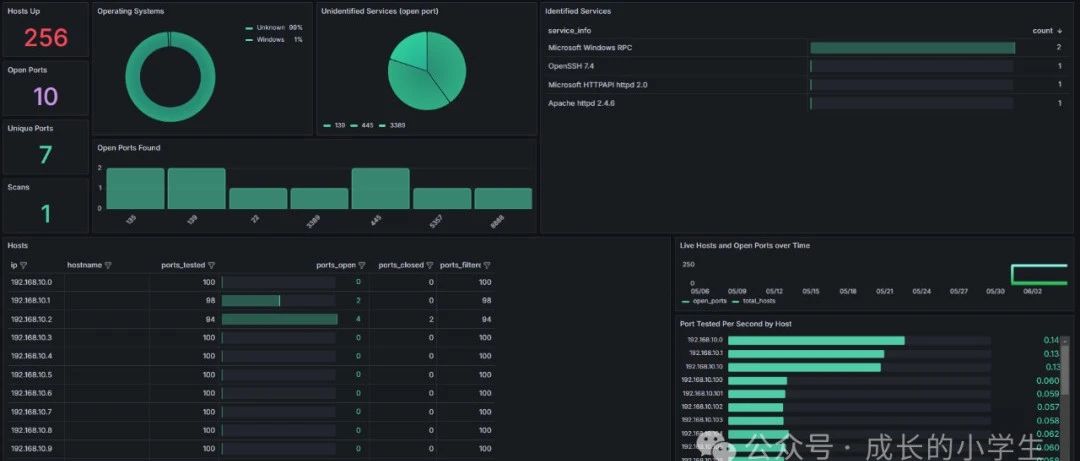Viewport: 1080px width, 461px height.
Task: Open the Port Tested Per Second by Host menu
Action: tap(735, 324)
